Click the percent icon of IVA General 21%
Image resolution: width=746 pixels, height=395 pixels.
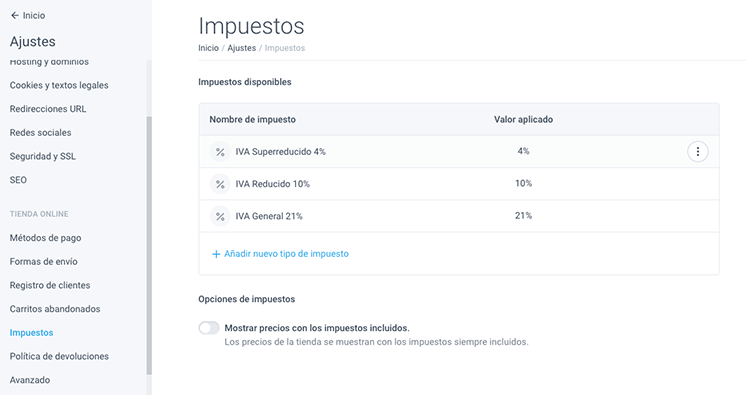point(220,217)
